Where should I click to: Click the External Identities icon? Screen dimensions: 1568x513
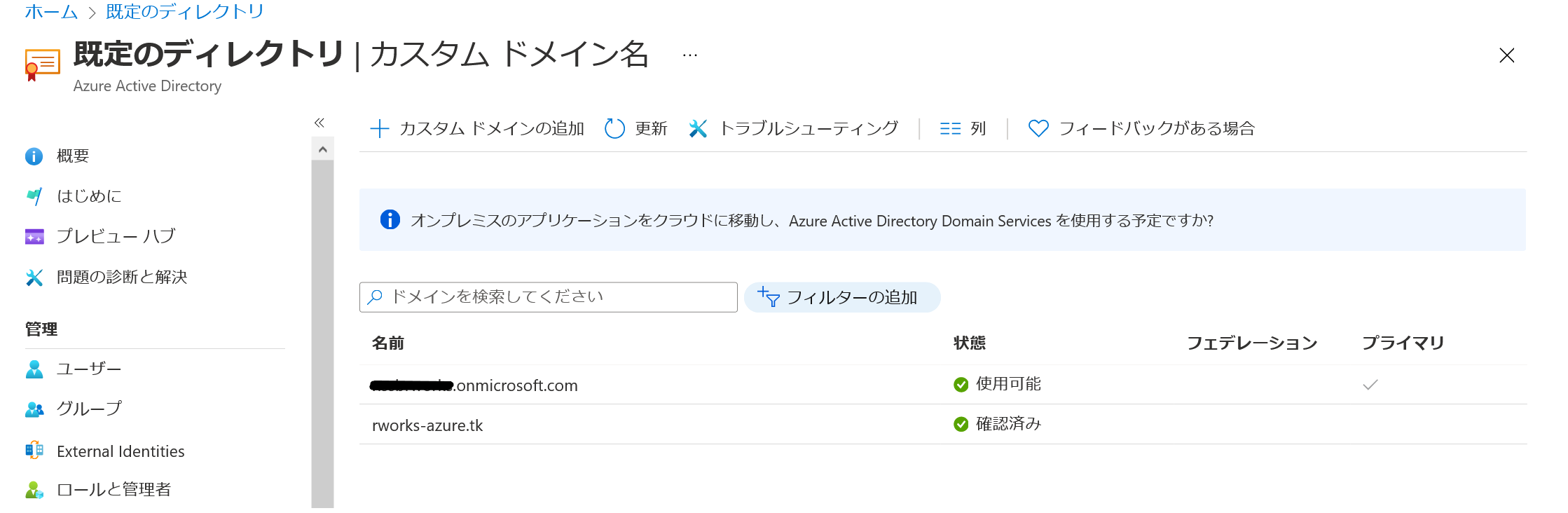(x=34, y=450)
